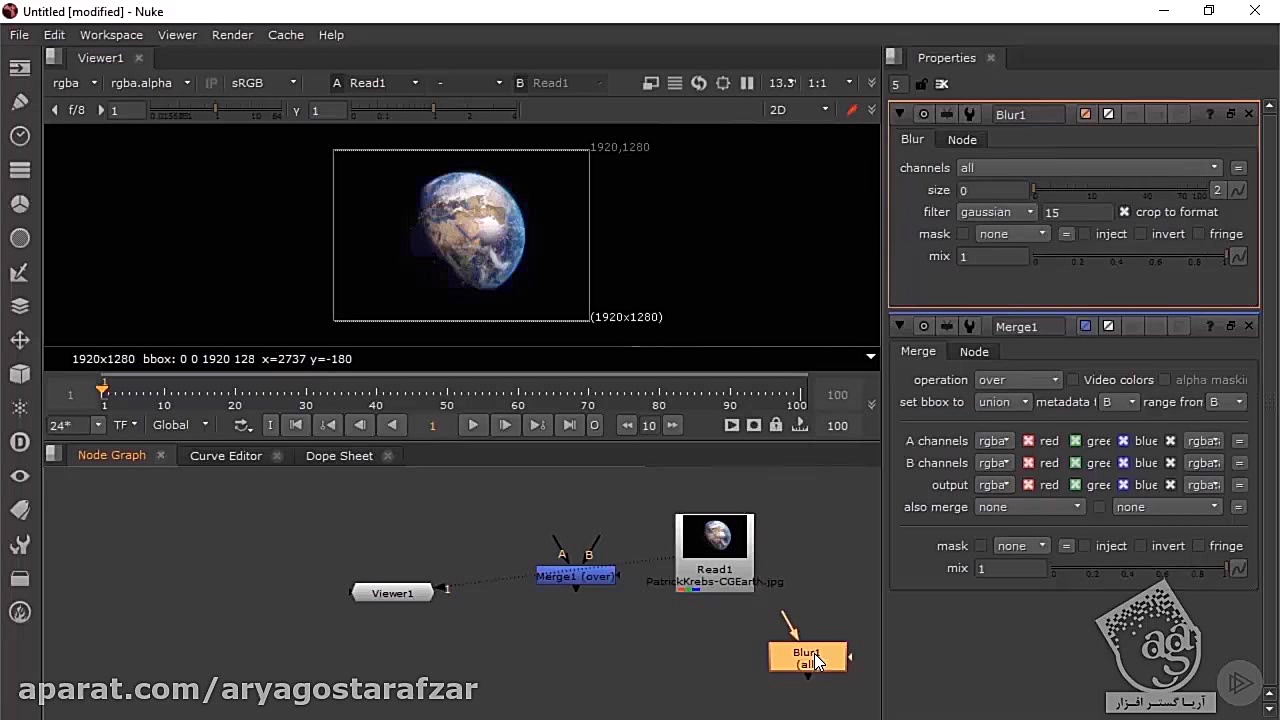Image resolution: width=1280 pixels, height=720 pixels.
Task: Click the wrench icon on Blur1 properties header
Action: click(968, 114)
